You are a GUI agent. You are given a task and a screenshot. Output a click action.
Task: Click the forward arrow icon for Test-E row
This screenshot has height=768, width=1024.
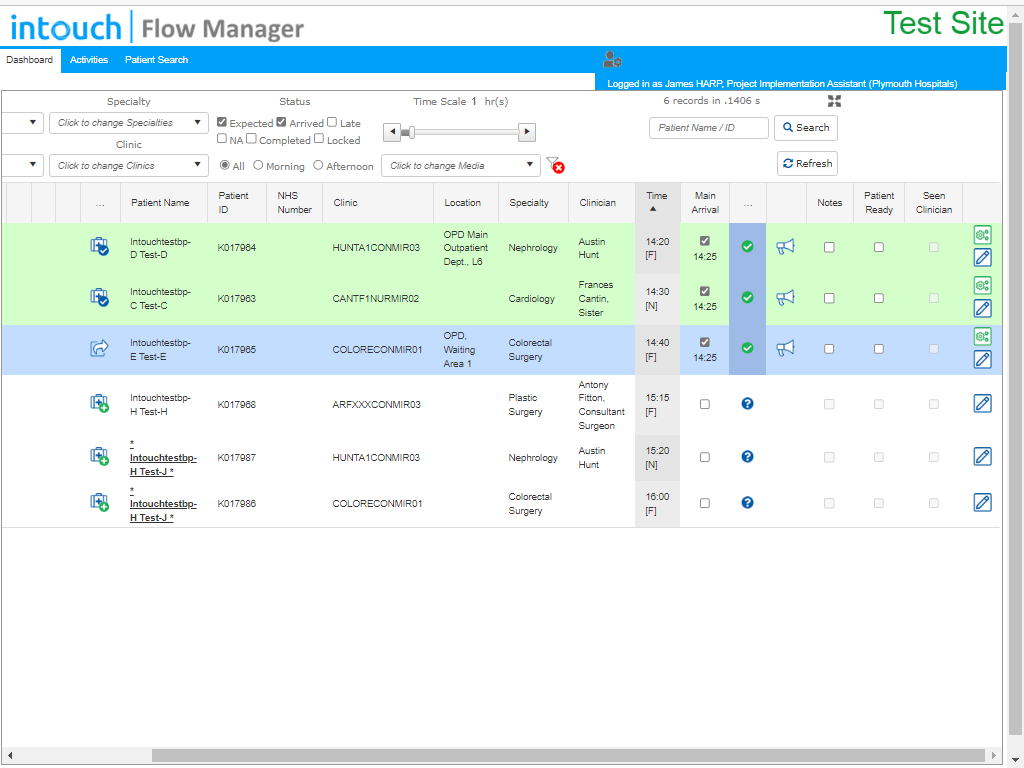[x=99, y=348]
